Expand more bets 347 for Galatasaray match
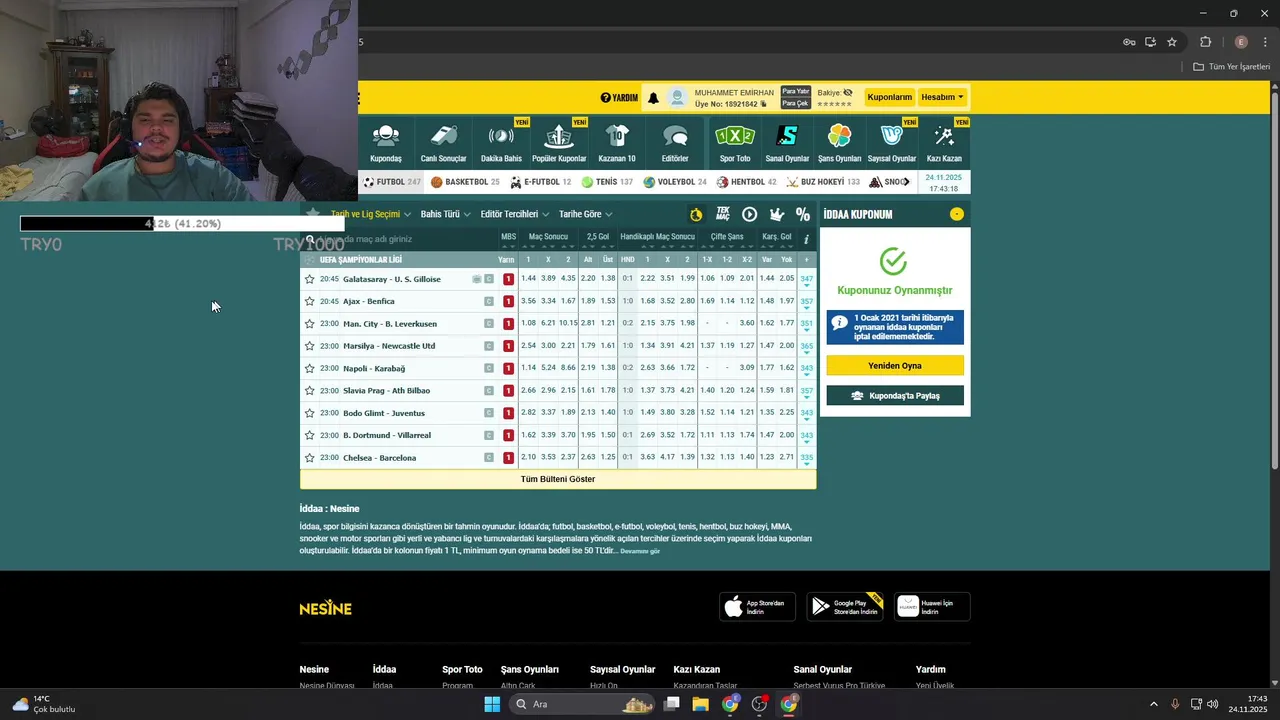This screenshot has height=720, width=1280. point(806,280)
